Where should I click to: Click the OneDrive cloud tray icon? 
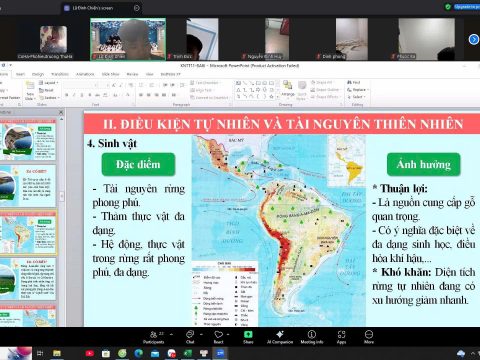(461, 353)
